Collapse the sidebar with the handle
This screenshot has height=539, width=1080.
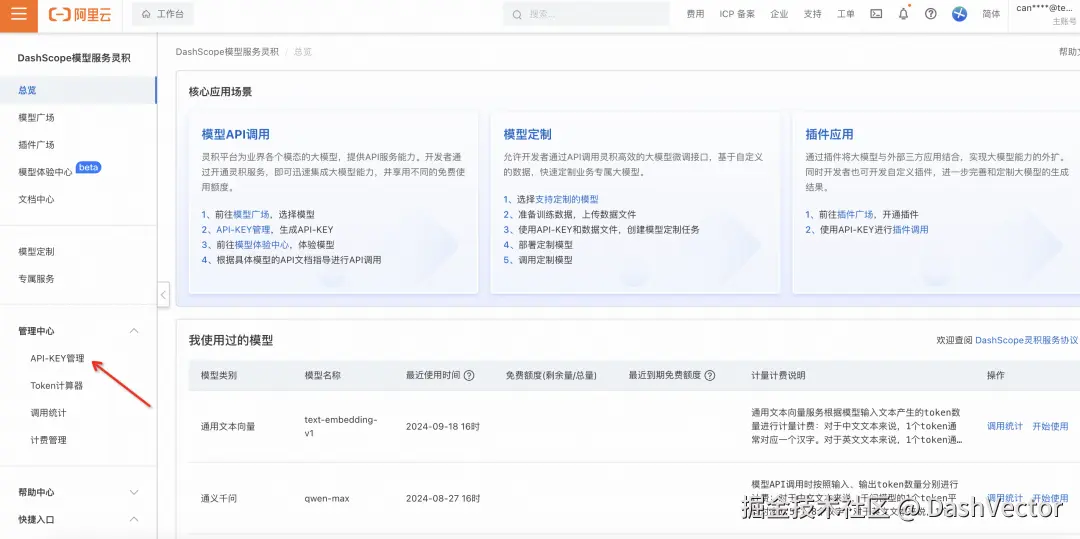click(x=163, y=295)
